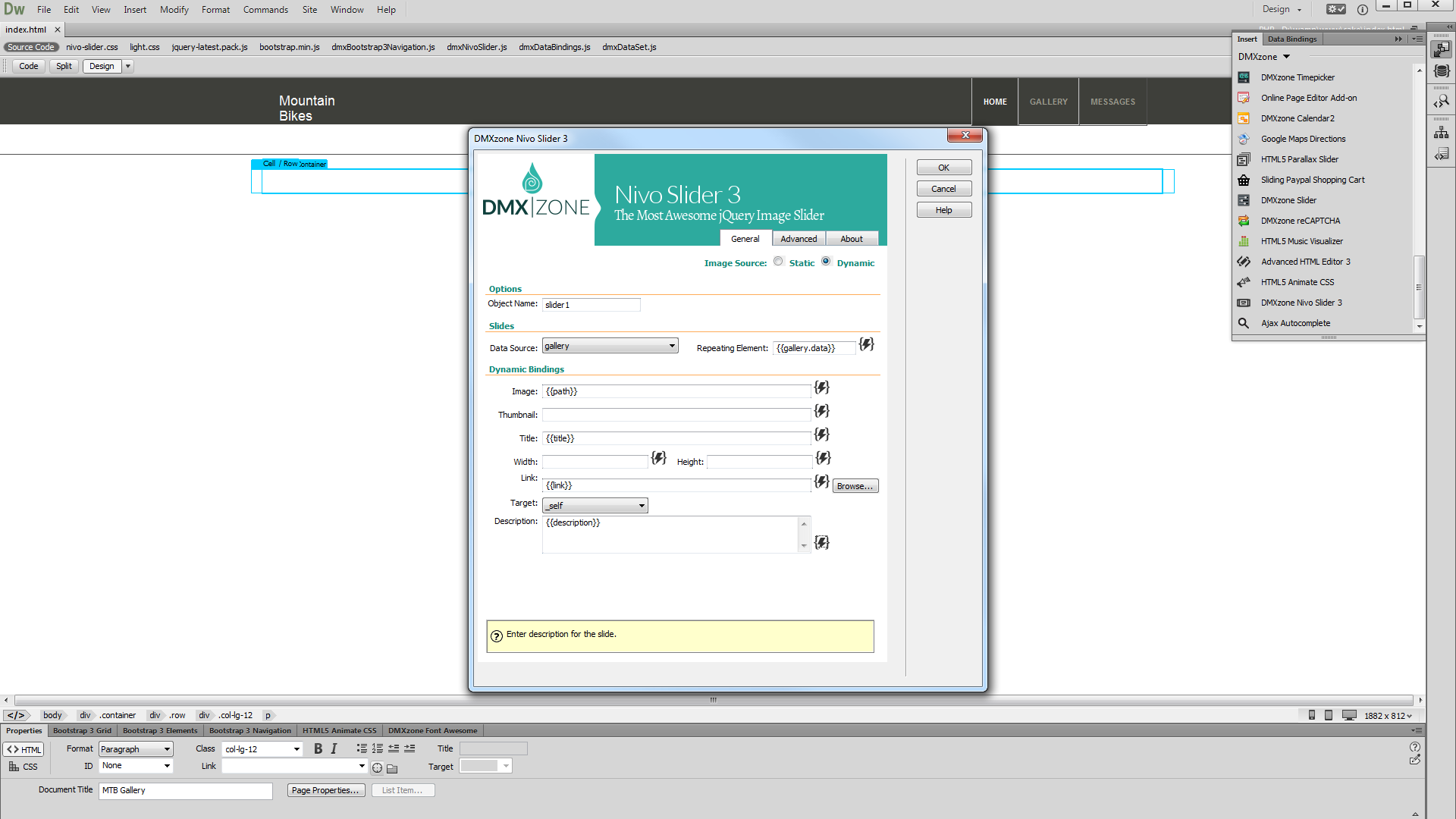This screenshot has height=819, width=1456.
Task: Open dynamic data picker for Link field
Action: click(821, 482)
